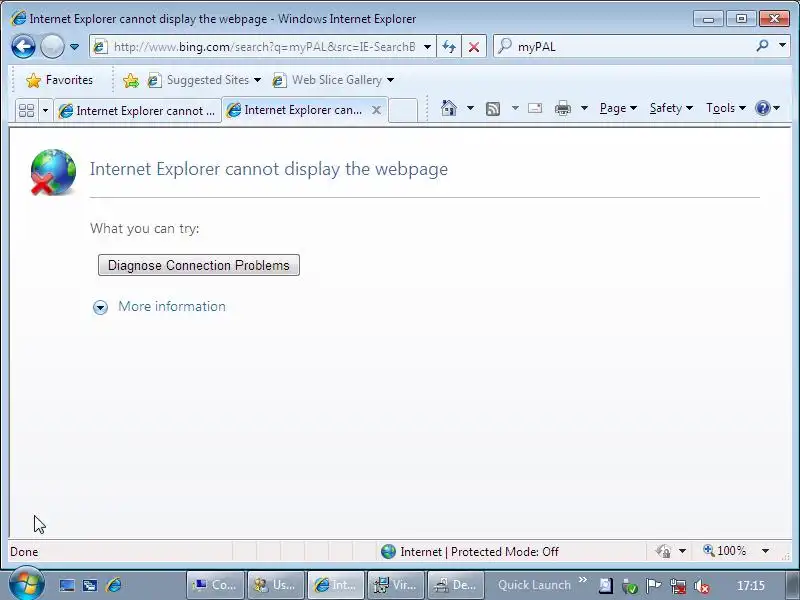Run search with the magnifier icon at right

pos(762,46)
